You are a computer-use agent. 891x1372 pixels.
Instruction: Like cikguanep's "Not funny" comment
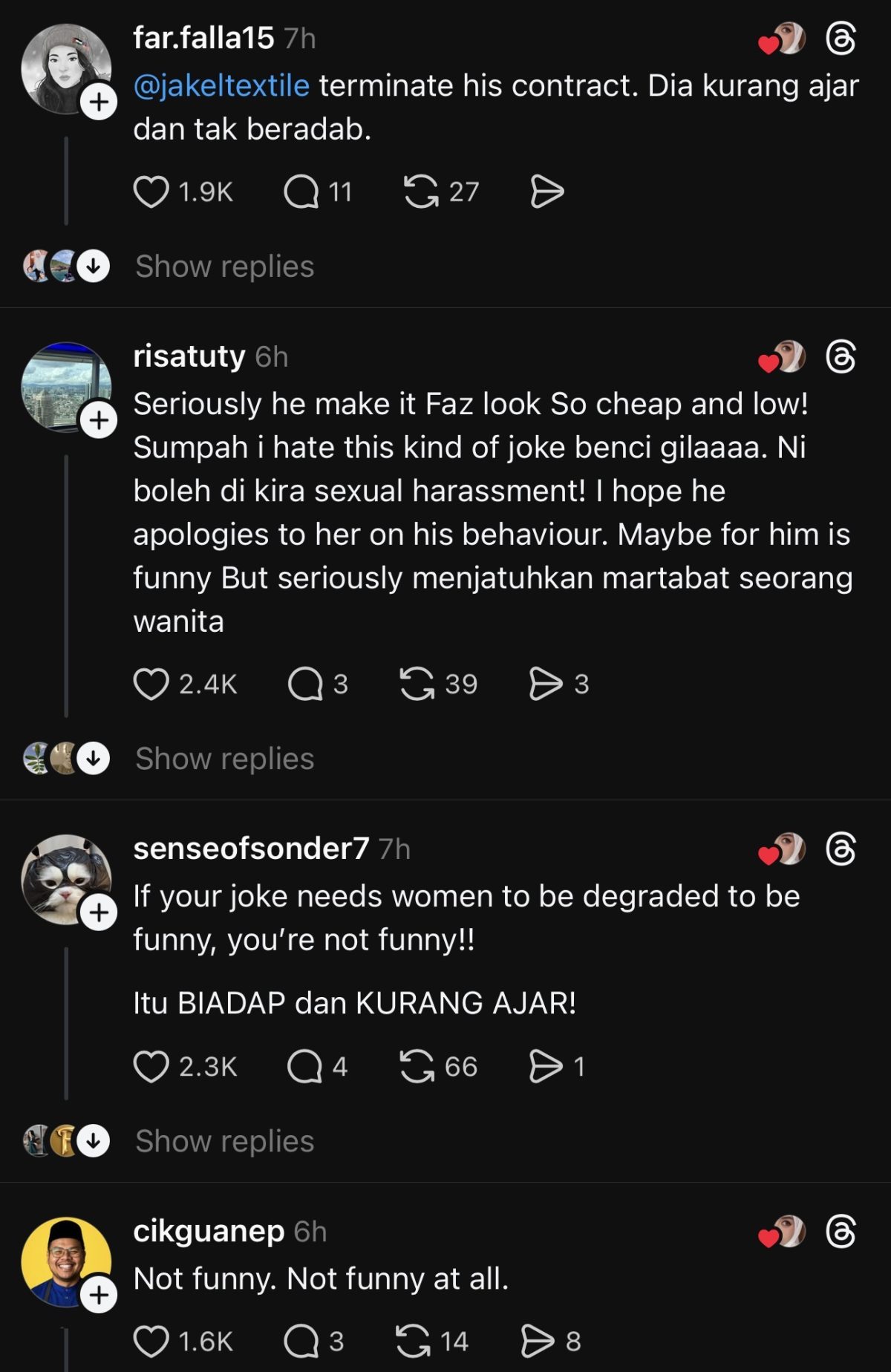(151, 1342)
